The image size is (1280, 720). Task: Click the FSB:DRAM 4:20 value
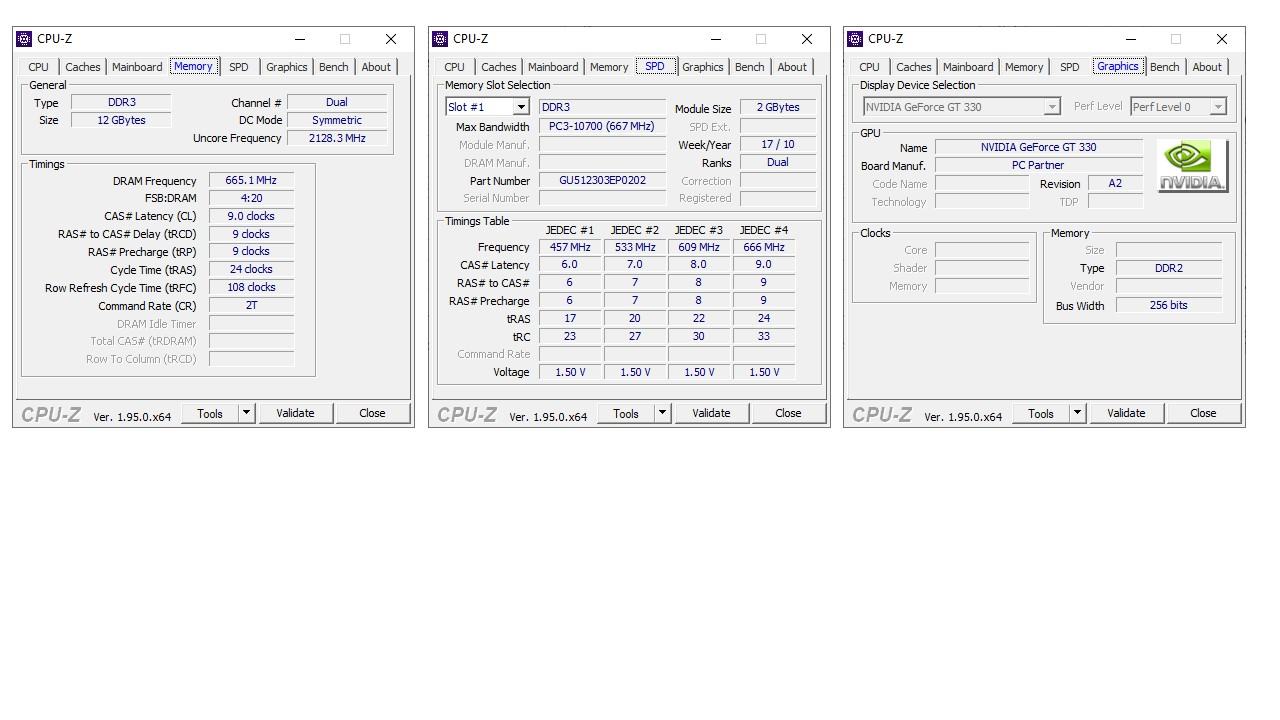click(251, 198)
